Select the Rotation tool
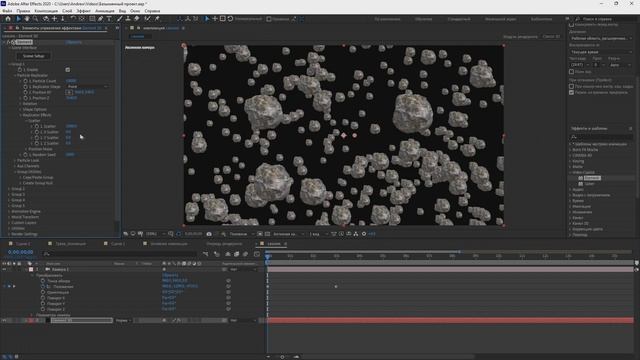This screenshot has height=360, width=640. [73, 19]
